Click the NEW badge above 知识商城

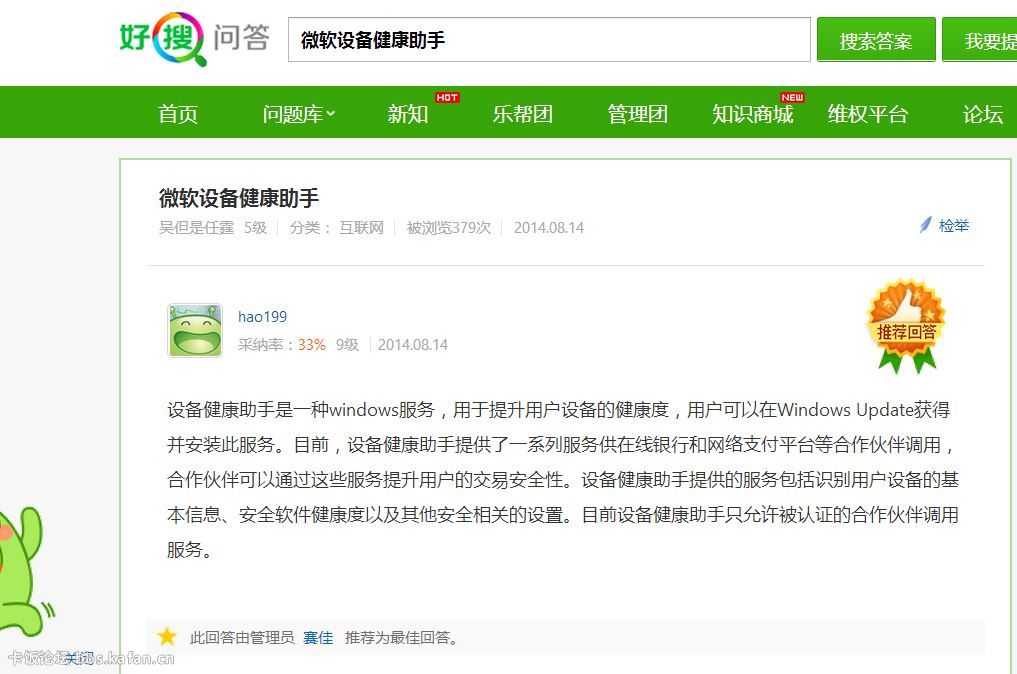click(x=792, y=97)
